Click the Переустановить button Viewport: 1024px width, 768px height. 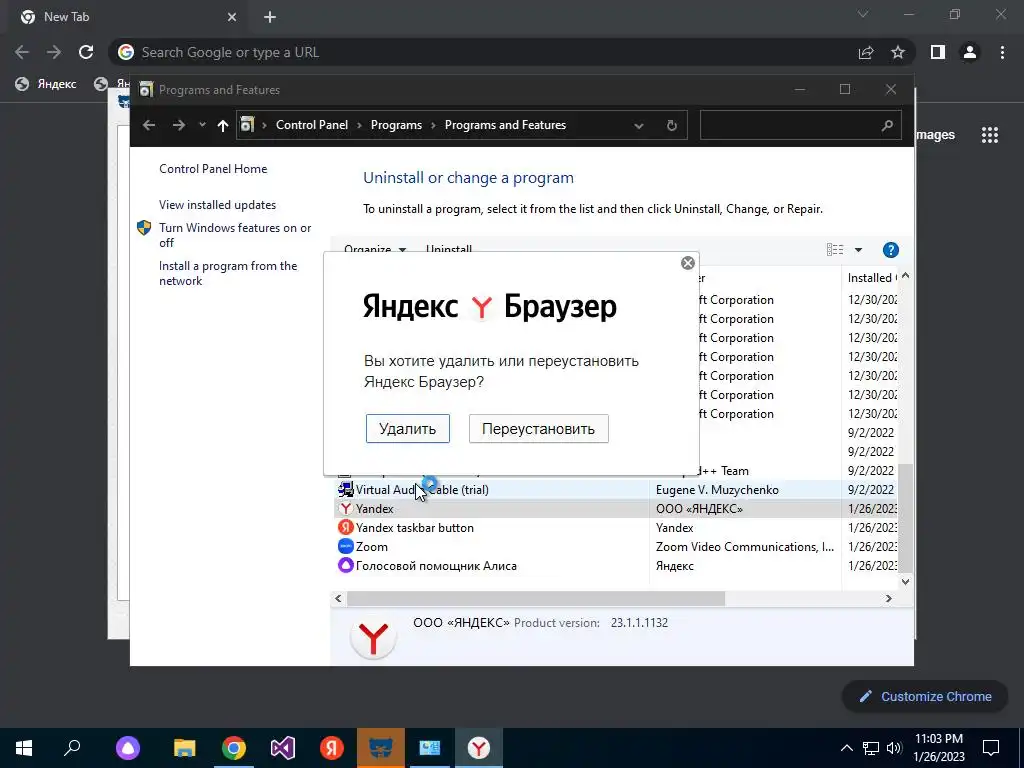[538, 428]
